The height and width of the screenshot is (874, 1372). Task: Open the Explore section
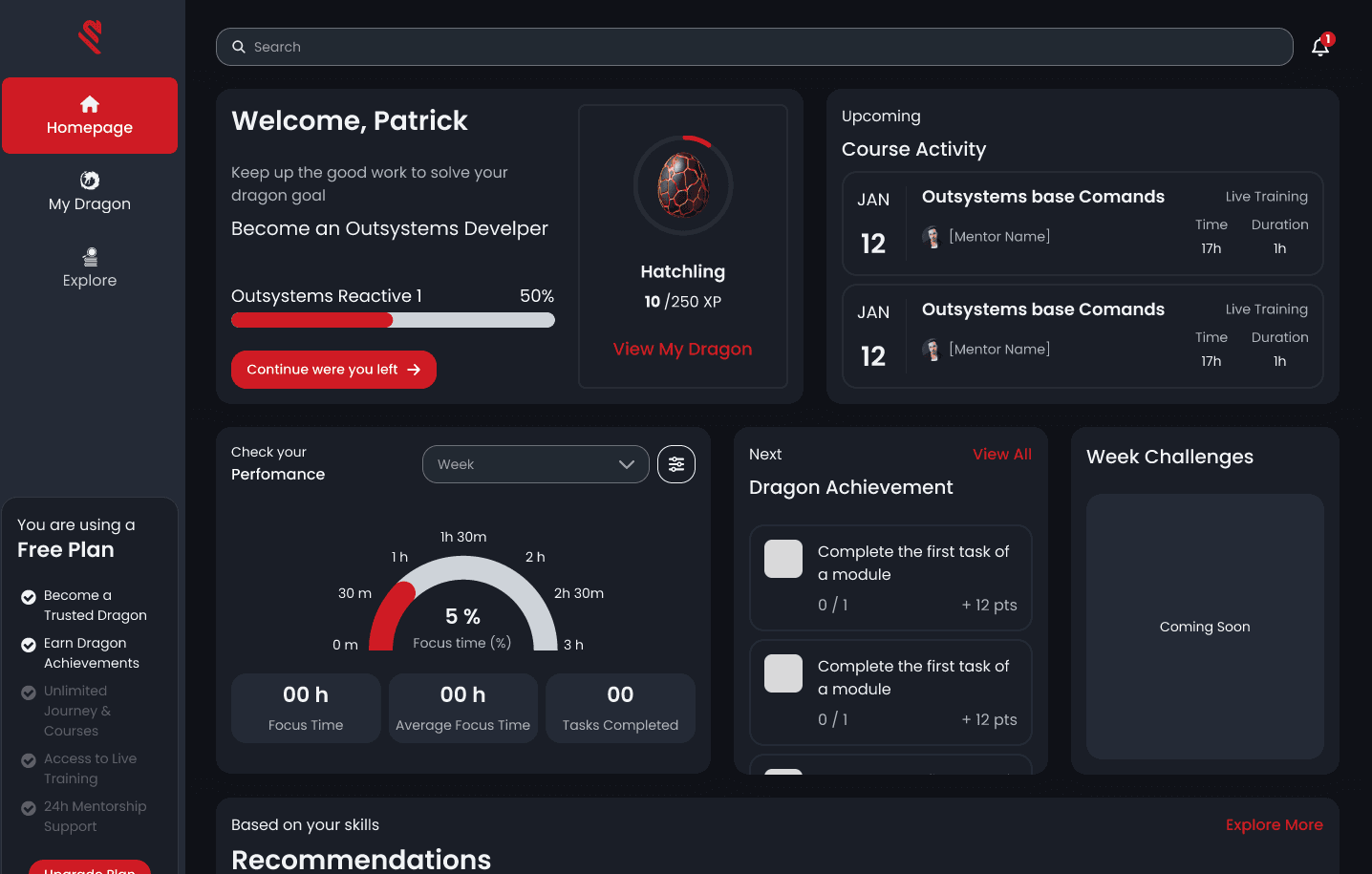[90, 268]
